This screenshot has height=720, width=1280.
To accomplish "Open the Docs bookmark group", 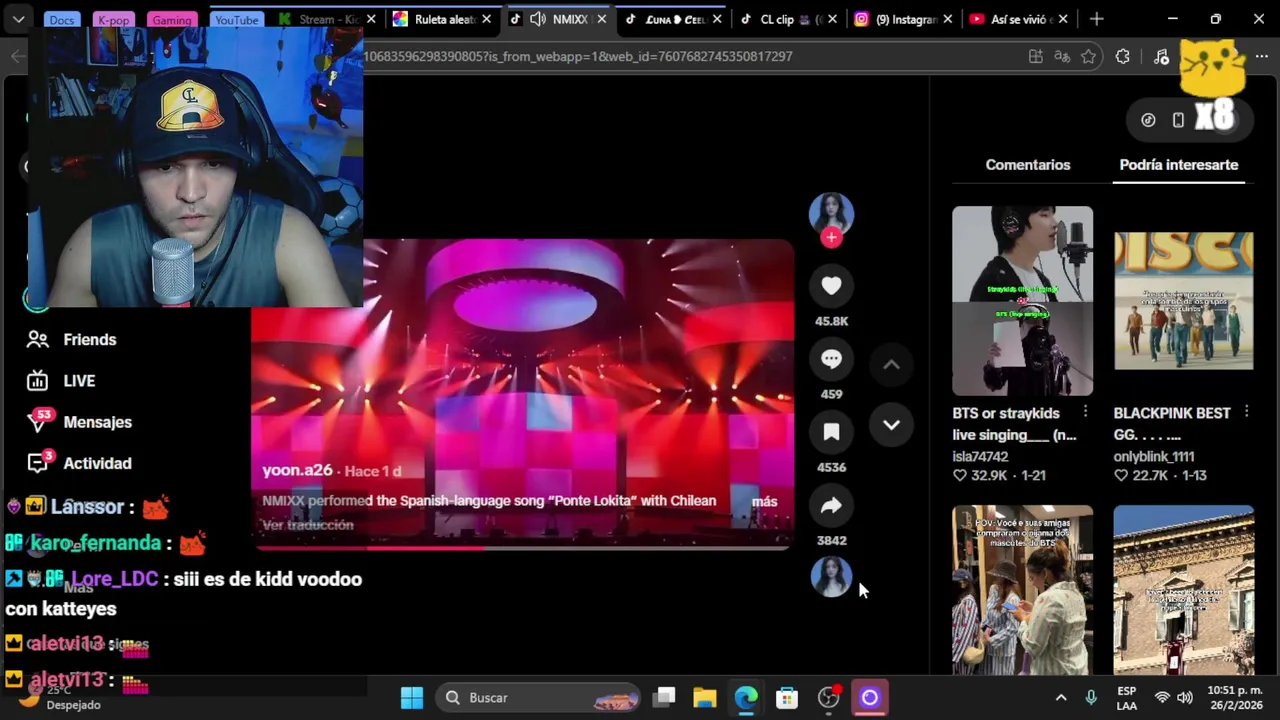I will tap(61, 20).
